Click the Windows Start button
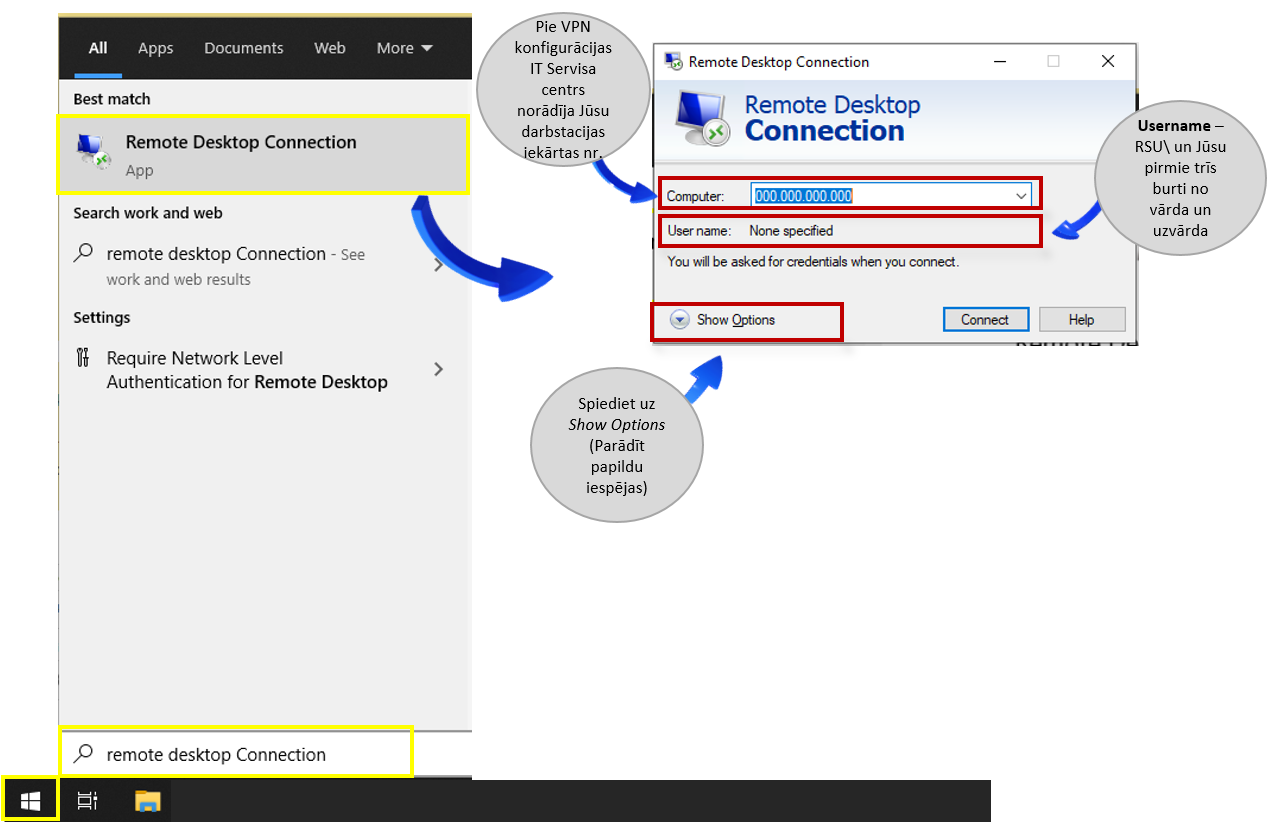This screenshot has width=1283, height=822. pyautogui.click(x=30, y=800)
